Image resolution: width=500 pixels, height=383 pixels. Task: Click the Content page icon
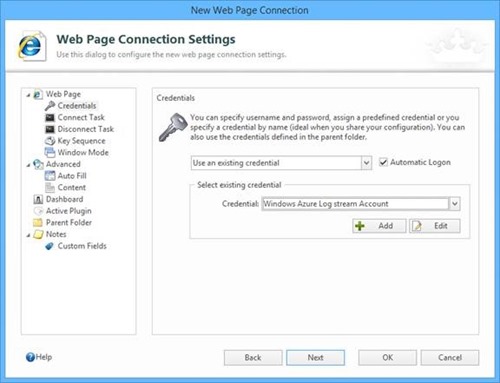click(x=50, y=187)
